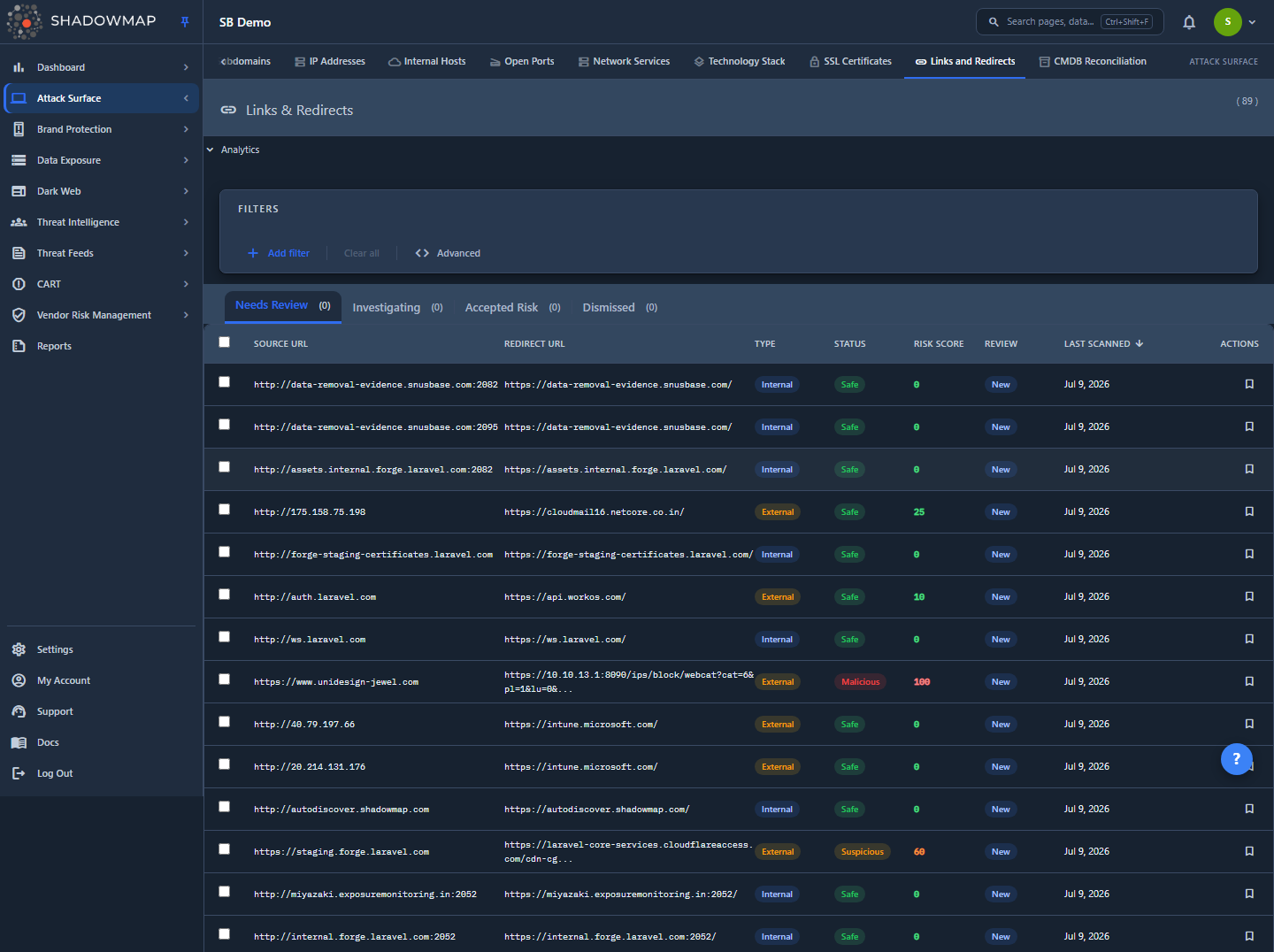Screen dimensions: 1274x952
Task: Expand the Data Exposure chevron
Action: click(x=186, y=160)
